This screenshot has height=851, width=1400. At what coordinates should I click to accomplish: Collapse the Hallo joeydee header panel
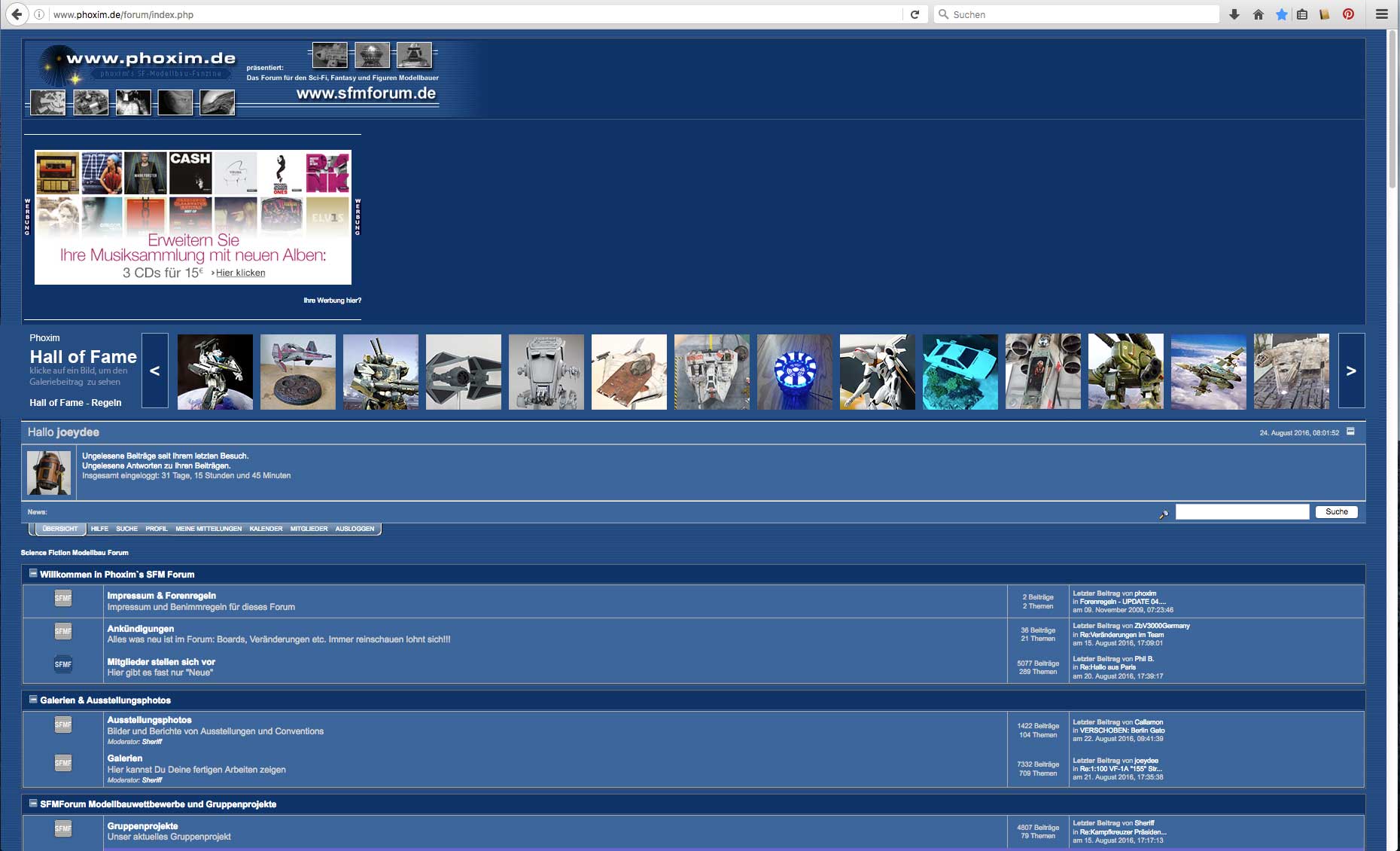pos(1350,432)
